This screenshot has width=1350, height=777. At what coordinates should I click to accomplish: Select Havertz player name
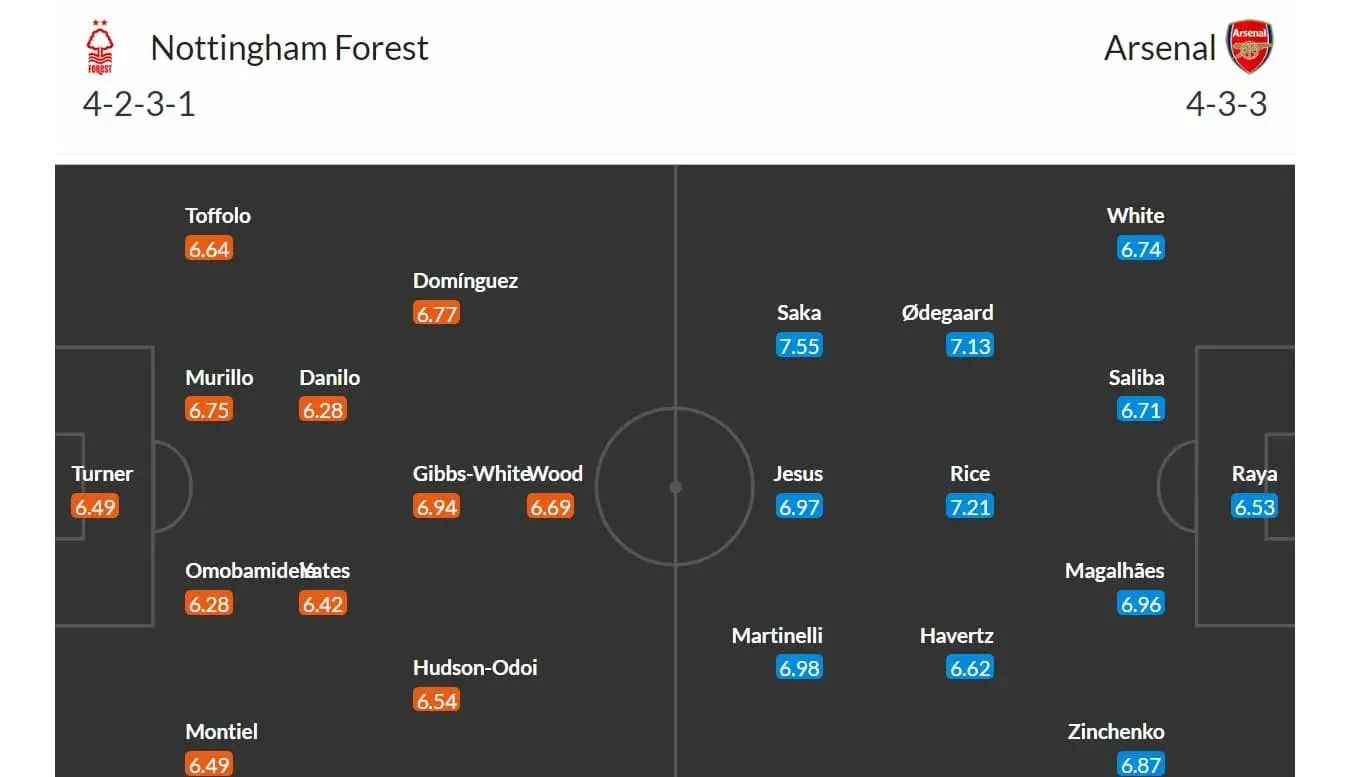[x=957, y=636]
